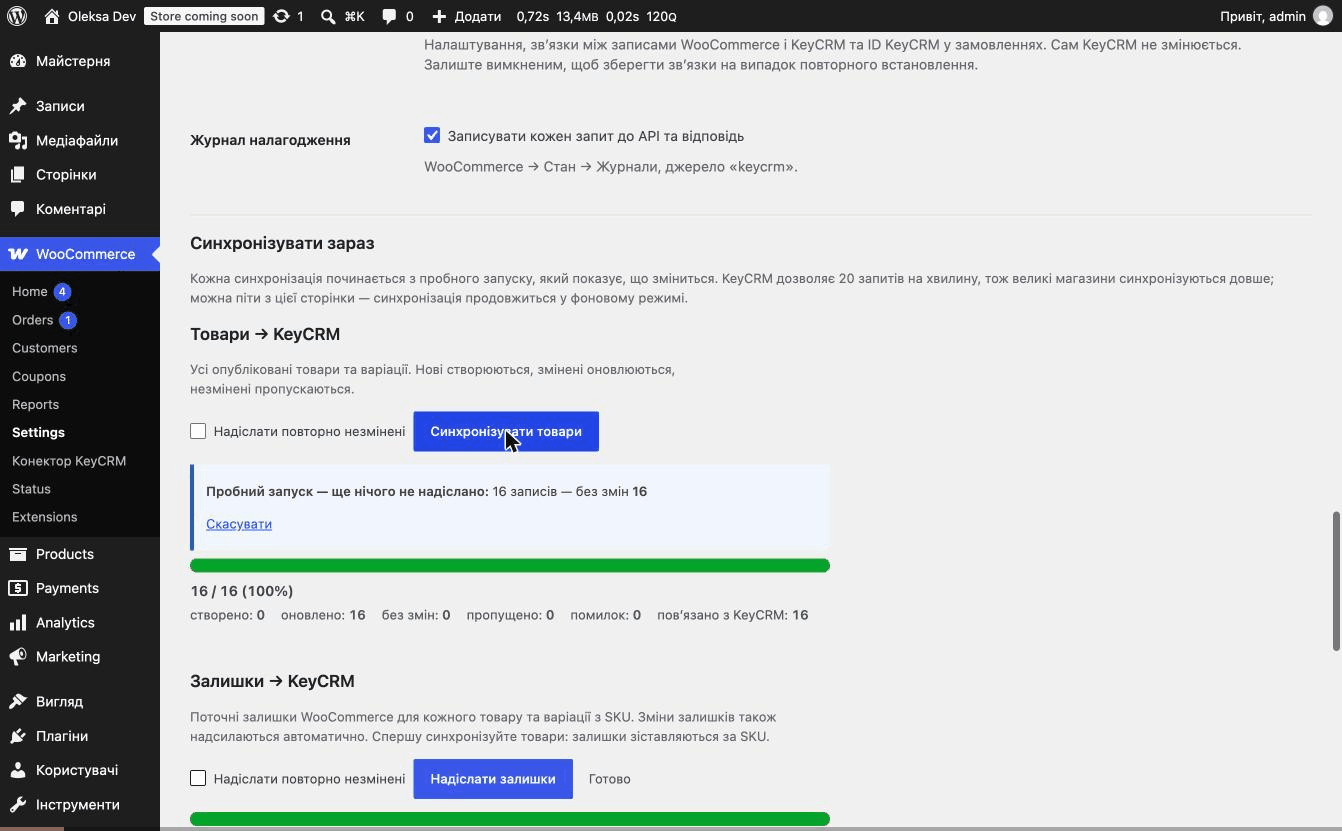The width and height of the screenshot is (1342, 831).
Task: Open the Reports submenu item
Action: tap(36, 404)
